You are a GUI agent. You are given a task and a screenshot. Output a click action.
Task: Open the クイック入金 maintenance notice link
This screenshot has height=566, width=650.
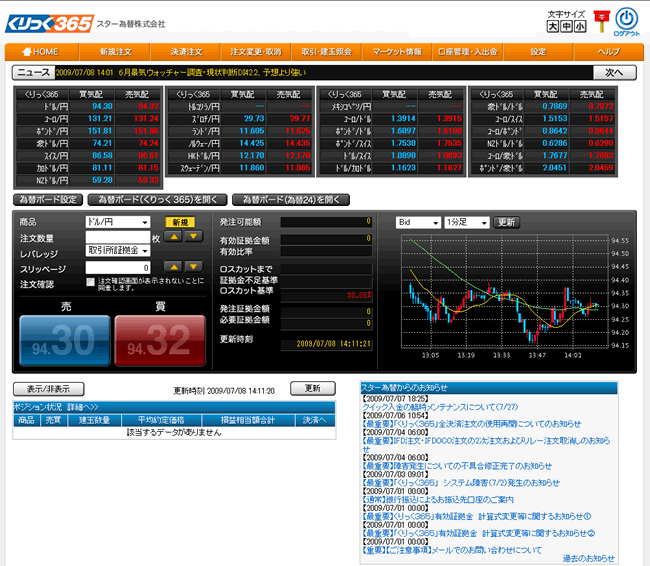tap(440, 407)
